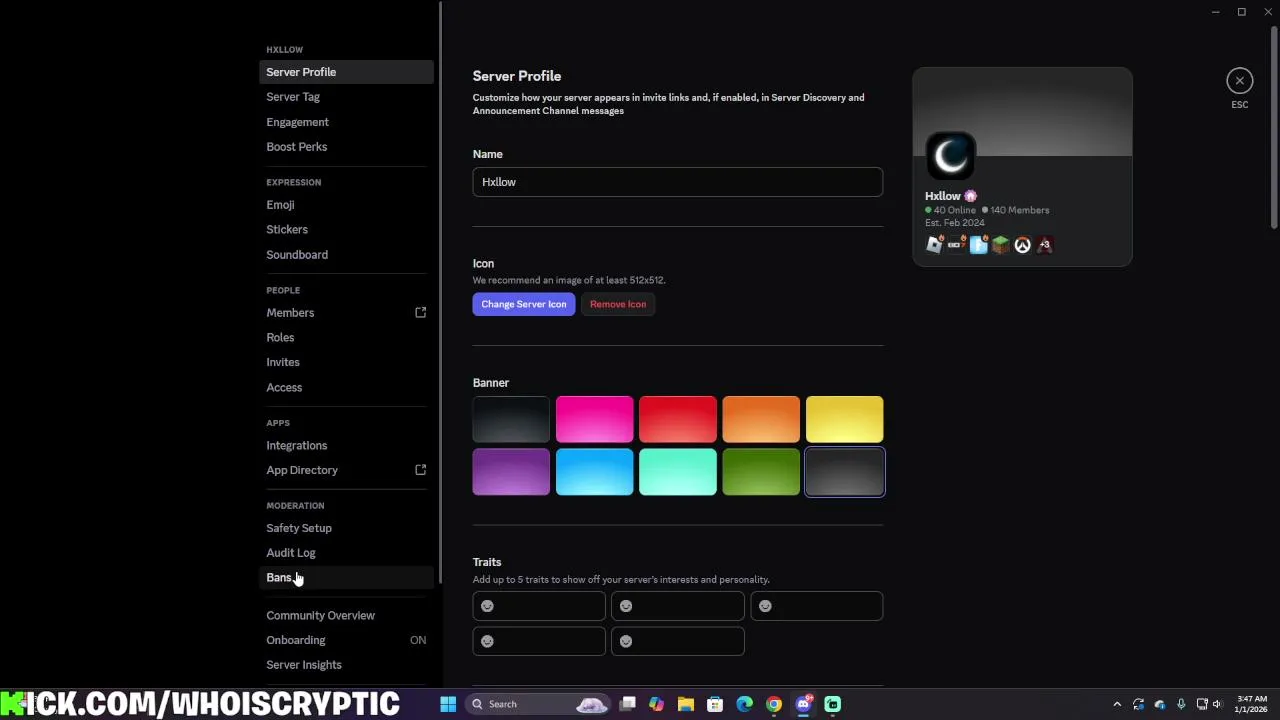Open the Invites page
This screenshot has width=1280, height=720.
coord(346,362)
